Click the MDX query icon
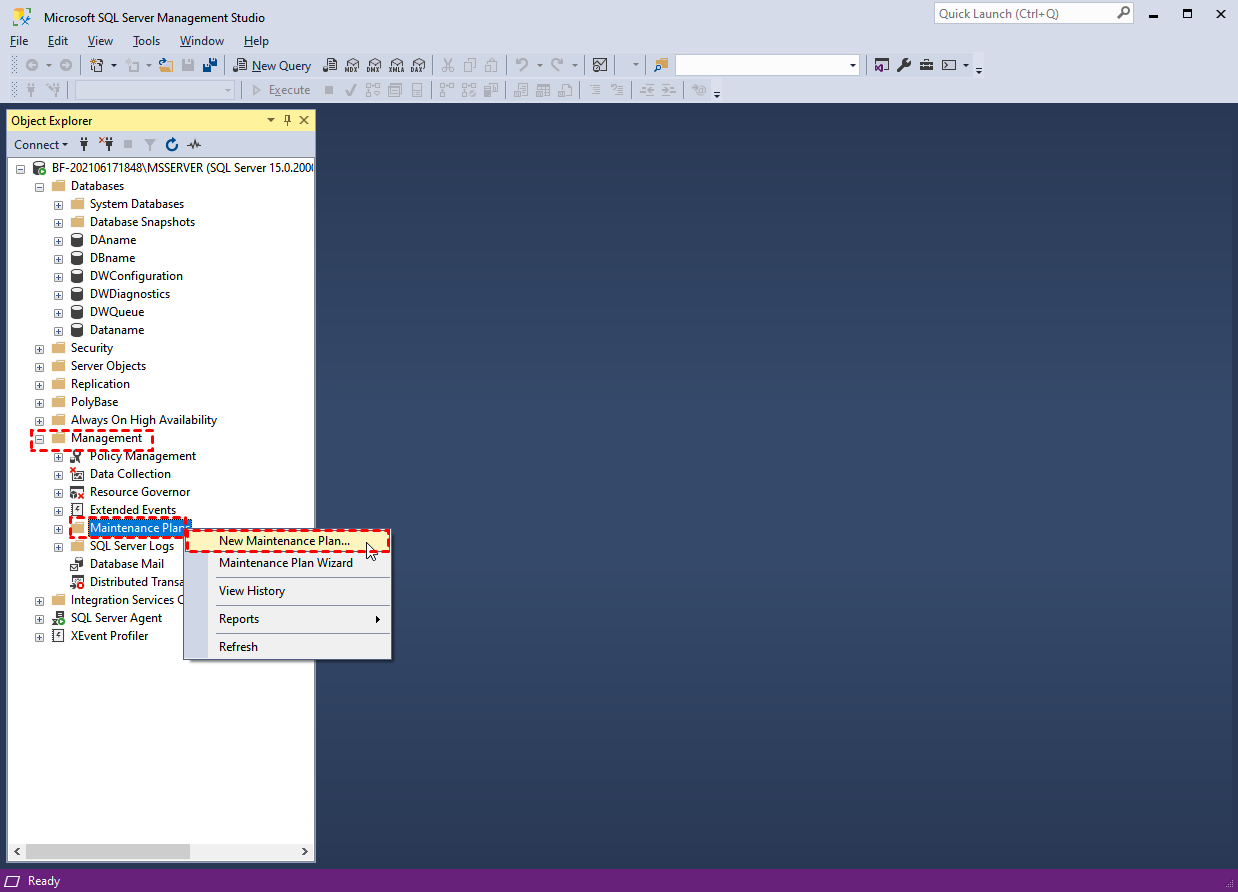 coord(351,65)
